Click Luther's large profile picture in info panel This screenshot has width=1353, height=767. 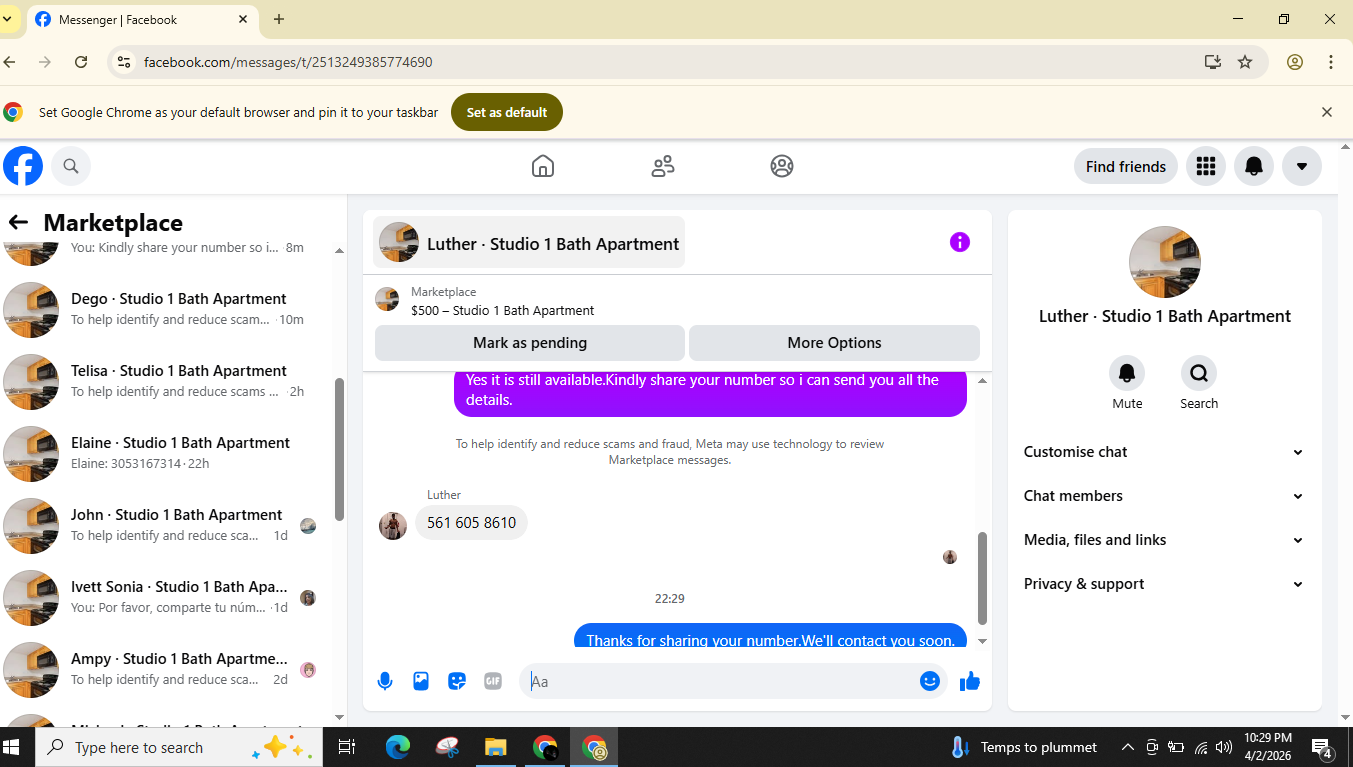click(x=1165, y=262)
